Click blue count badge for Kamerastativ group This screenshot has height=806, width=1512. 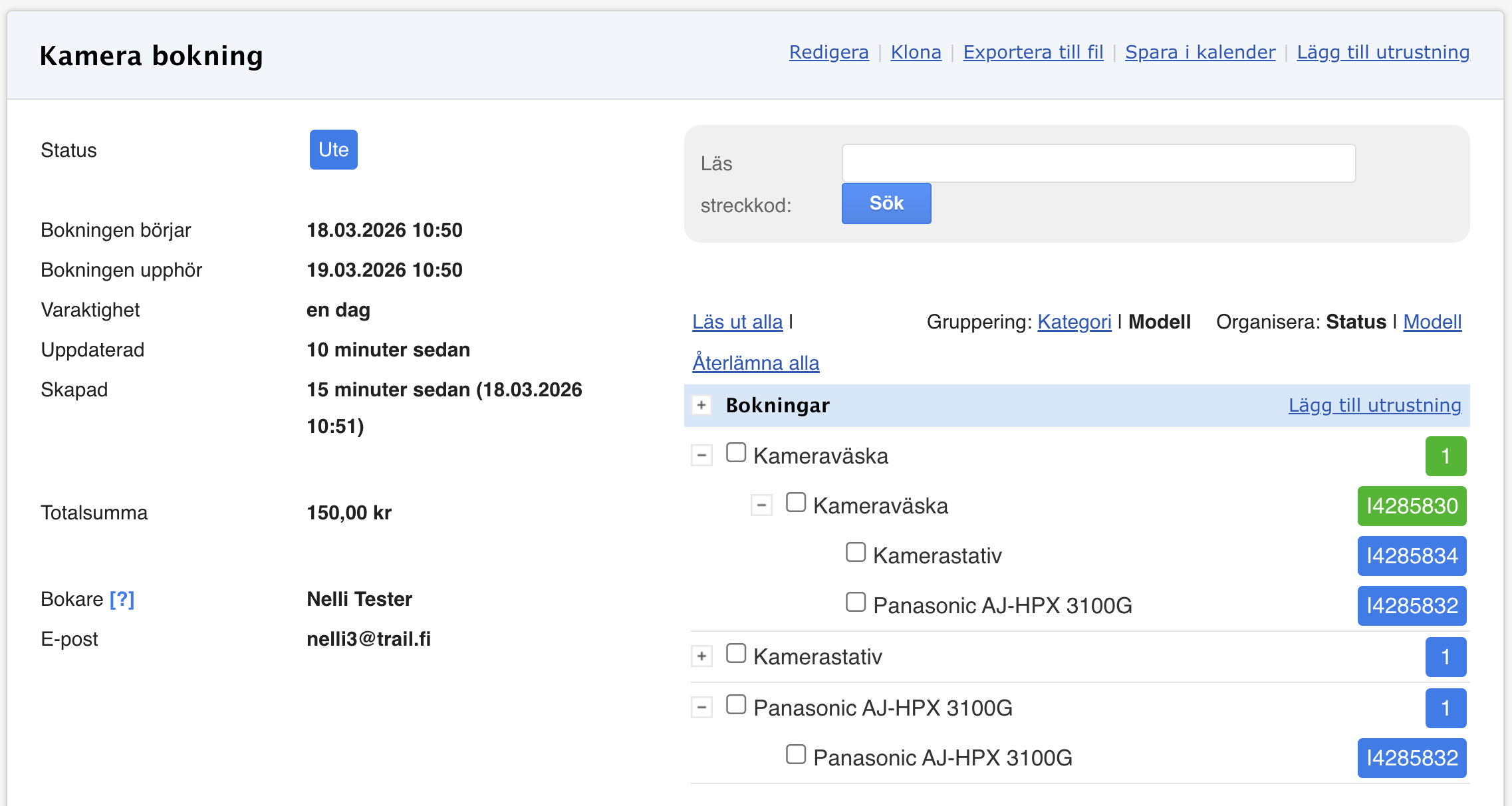coord(1446,657)
